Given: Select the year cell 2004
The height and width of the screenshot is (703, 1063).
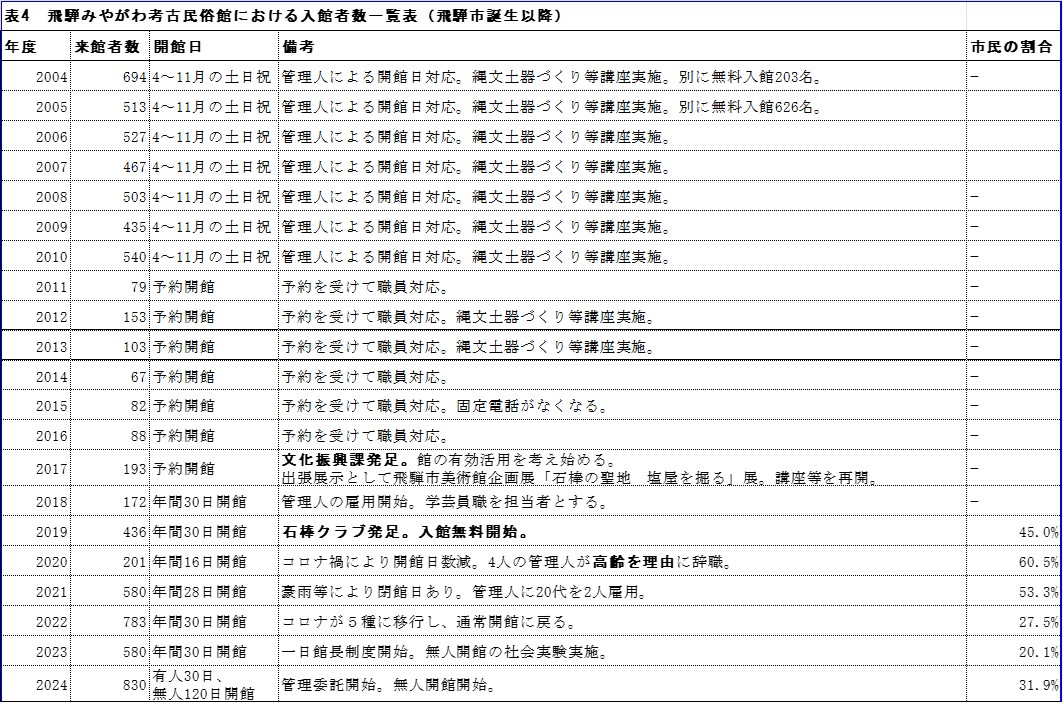Looking at the screenshot, I should coord(52,77).
